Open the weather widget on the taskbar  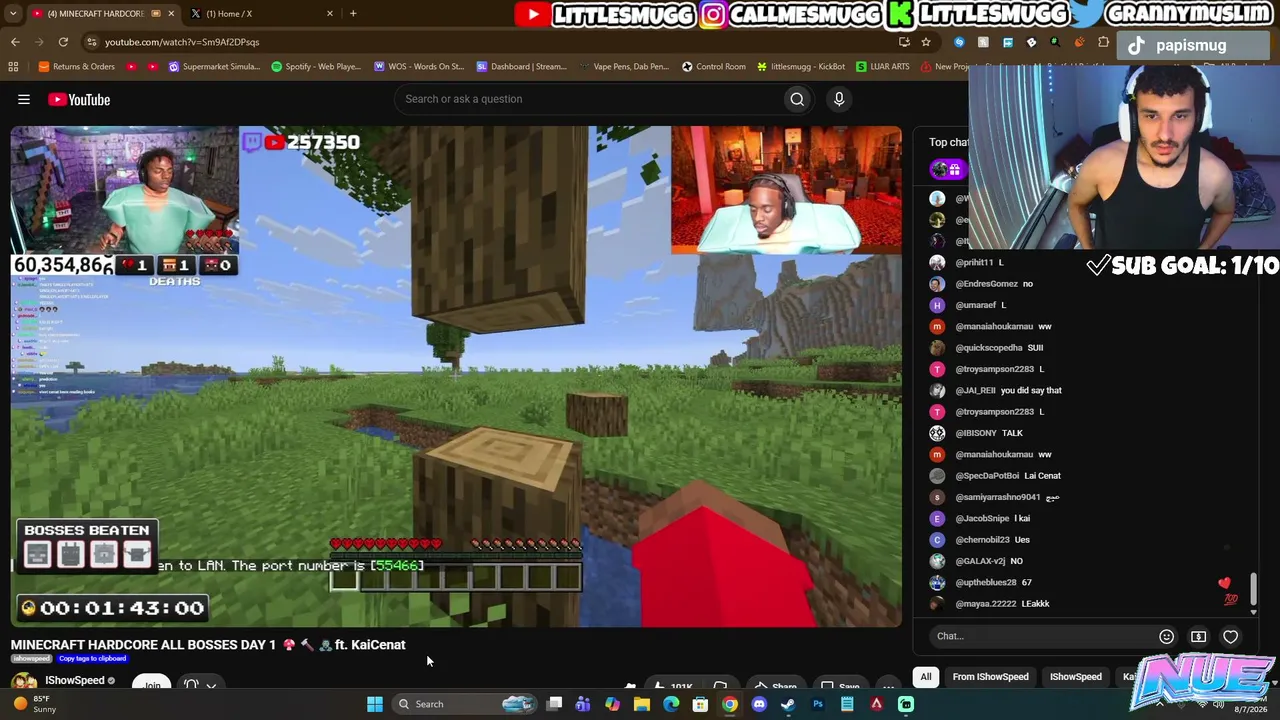[35, 704]
